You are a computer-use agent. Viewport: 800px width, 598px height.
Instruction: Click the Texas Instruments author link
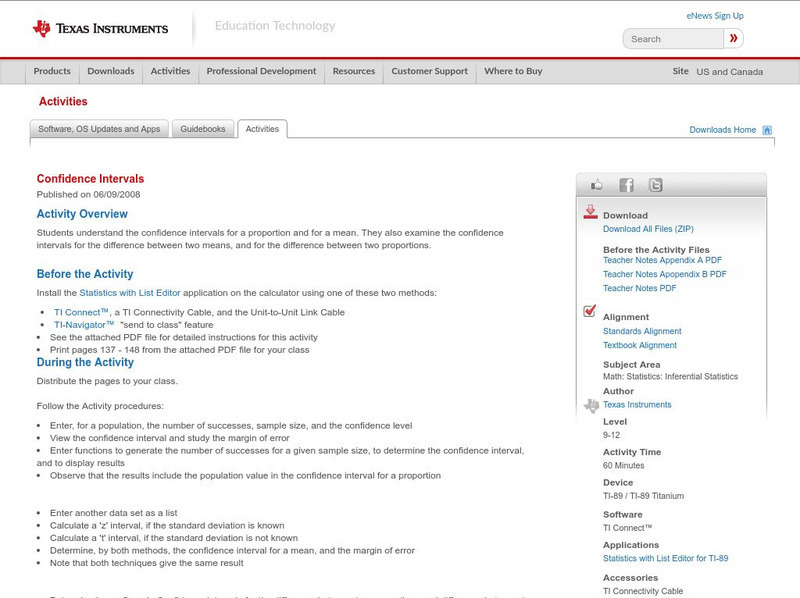(x=637, y=405)
